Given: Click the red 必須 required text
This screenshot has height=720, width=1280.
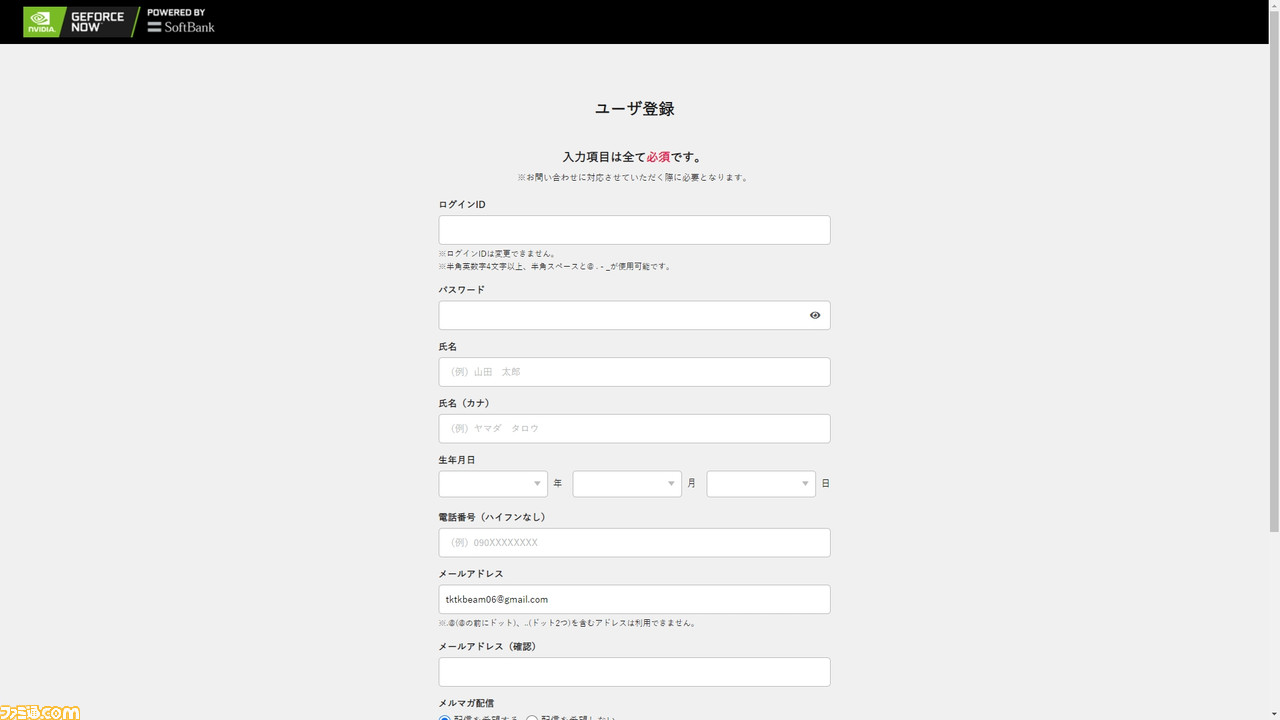Looking at the screenshot, I should point(658,157).
